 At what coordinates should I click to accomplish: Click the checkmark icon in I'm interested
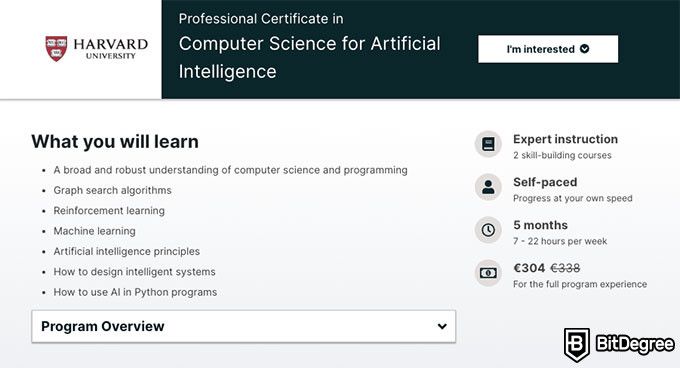585,49
